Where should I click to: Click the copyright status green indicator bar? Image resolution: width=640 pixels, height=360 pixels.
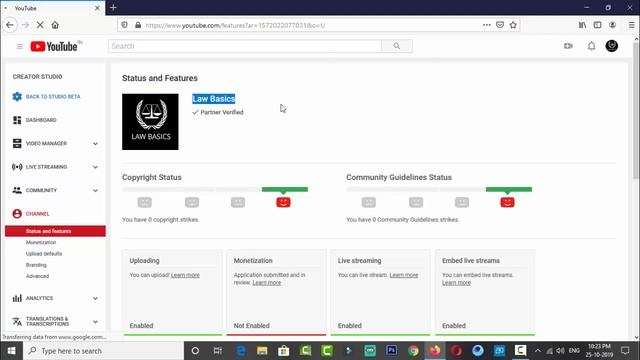[x=285, y=189]
